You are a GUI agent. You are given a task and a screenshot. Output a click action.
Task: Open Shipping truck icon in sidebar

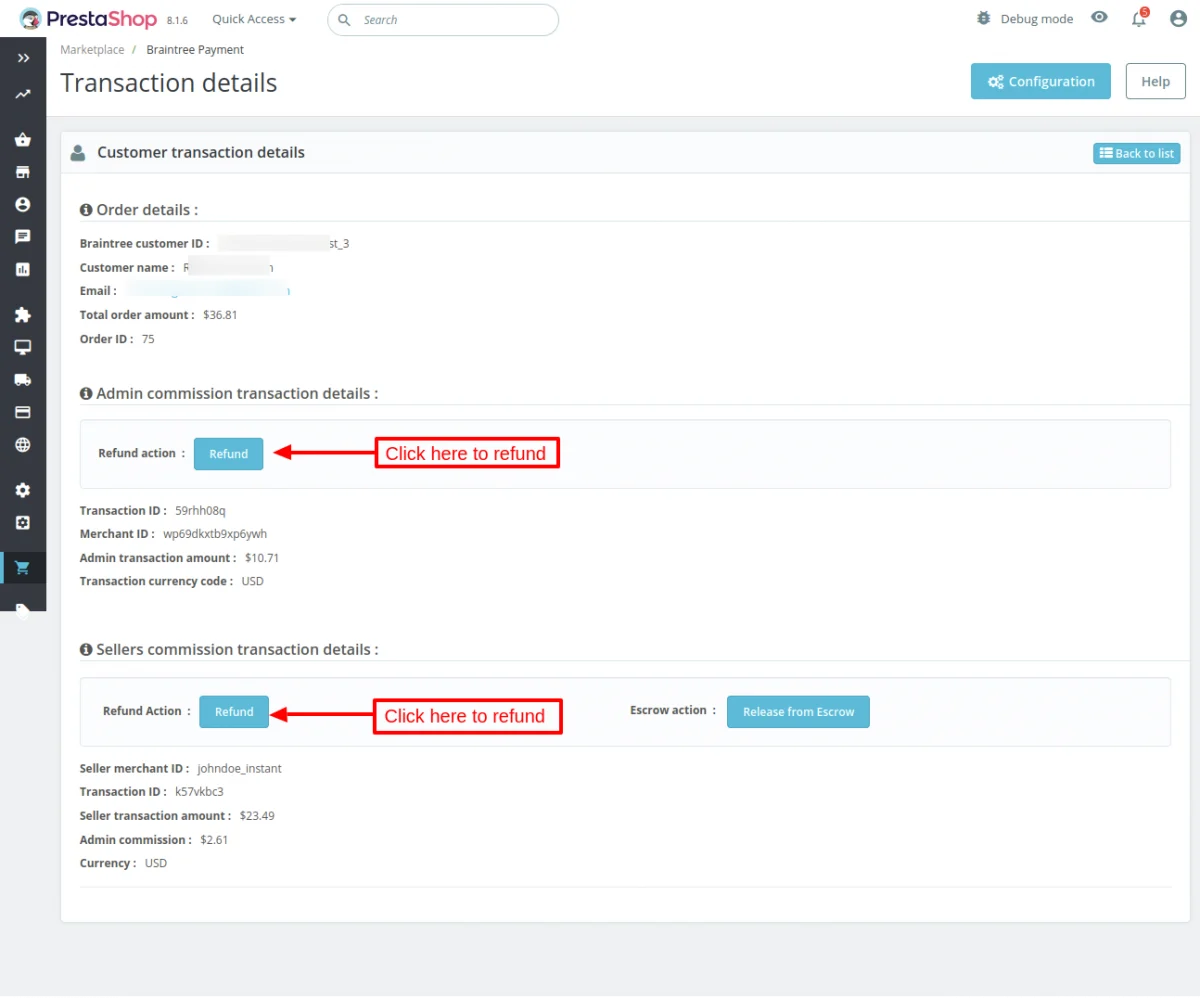[x=23, y=380]
